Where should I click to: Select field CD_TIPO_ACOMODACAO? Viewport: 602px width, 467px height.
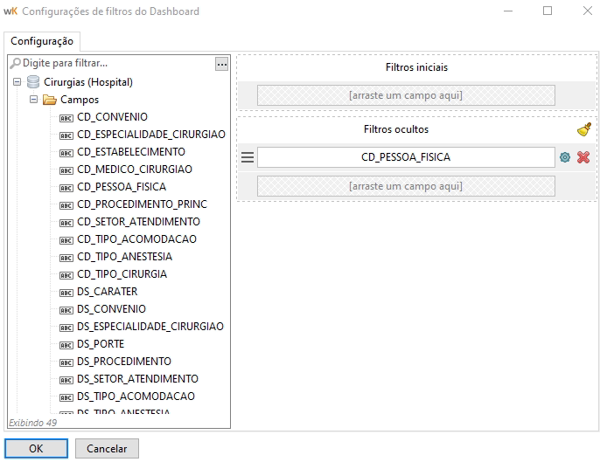(137, 239)
